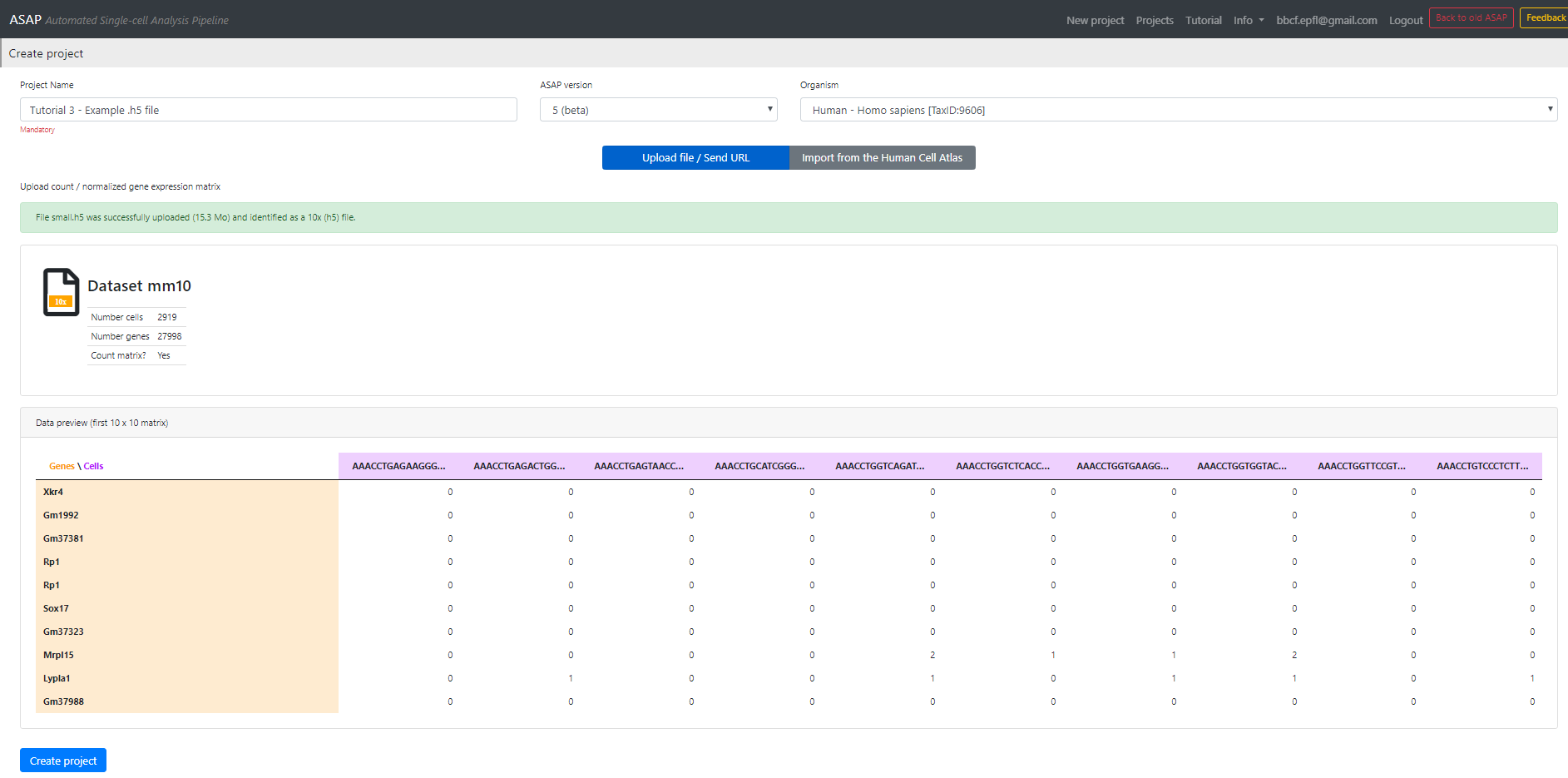Click the Back to old ASAP button

[1471, 18]
